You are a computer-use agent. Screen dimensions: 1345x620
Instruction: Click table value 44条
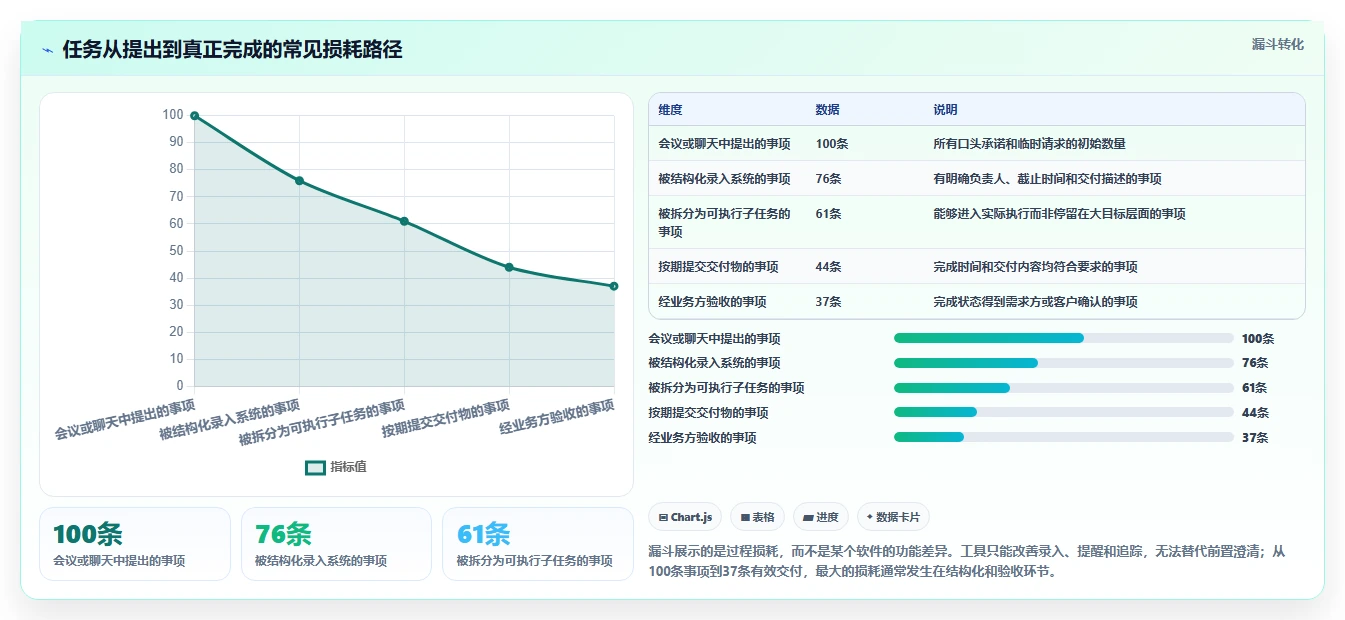pyautogui.click(x=828, y=267)
